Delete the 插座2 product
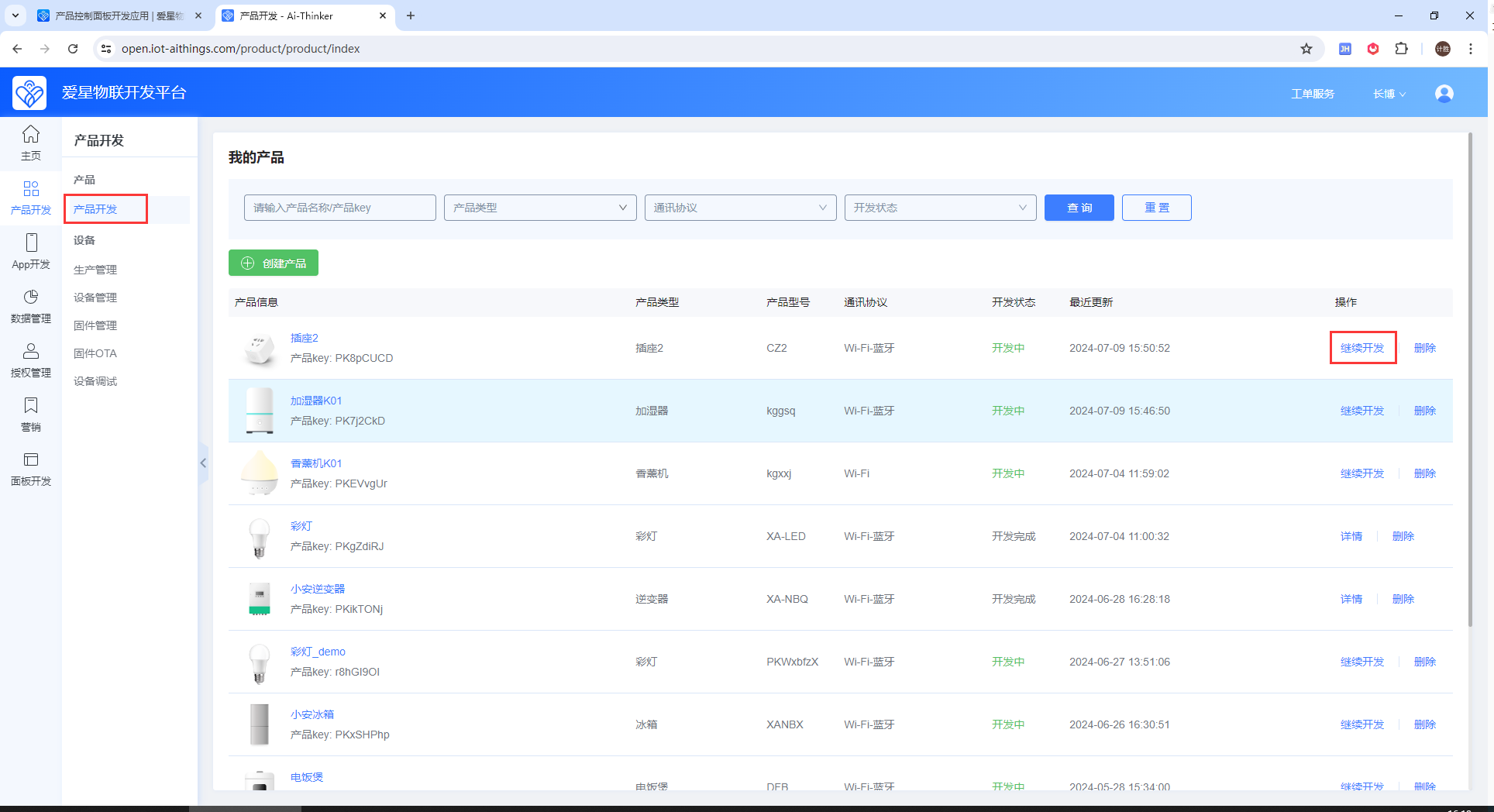This screenshot has height=812, width=1494. pos(1425,348)
